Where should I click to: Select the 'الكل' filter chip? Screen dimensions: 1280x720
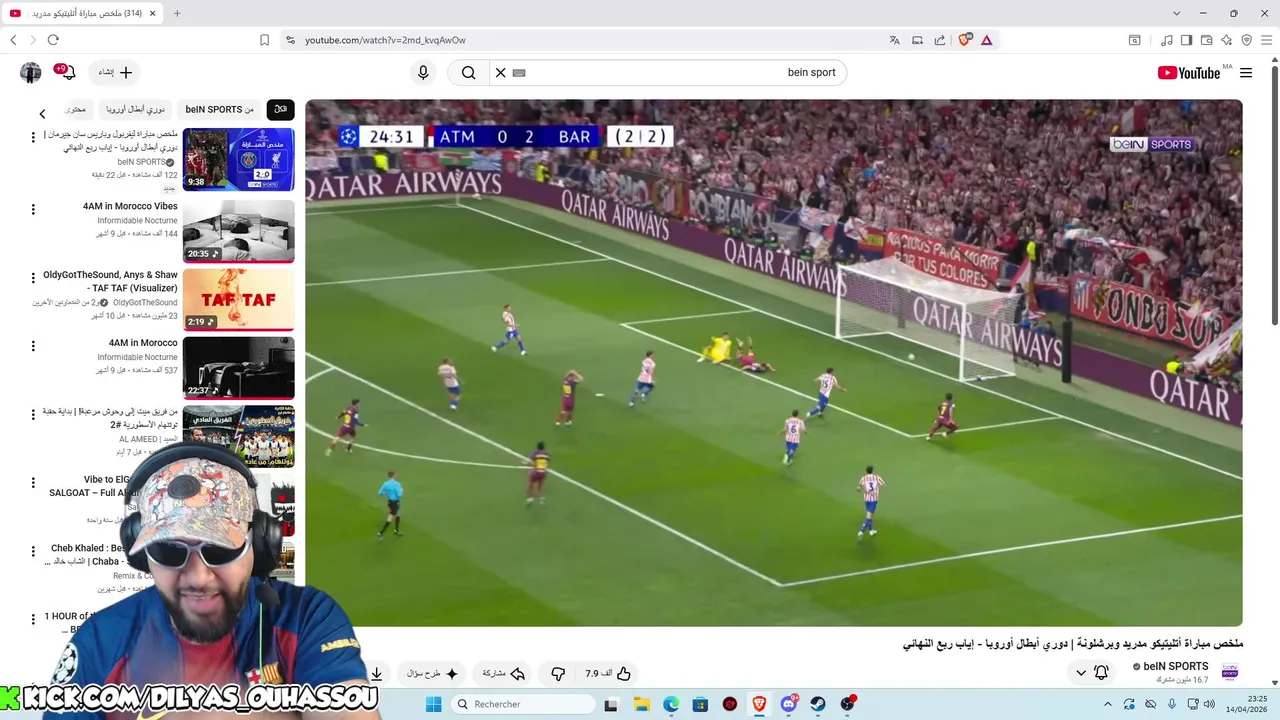280,109
